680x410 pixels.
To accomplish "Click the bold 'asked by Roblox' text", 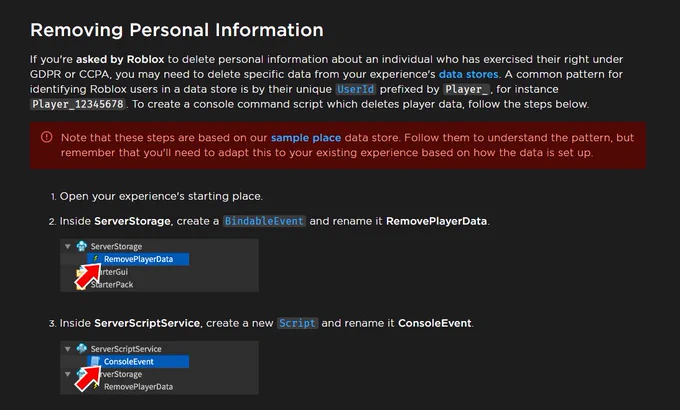I will tap(120, 59).
